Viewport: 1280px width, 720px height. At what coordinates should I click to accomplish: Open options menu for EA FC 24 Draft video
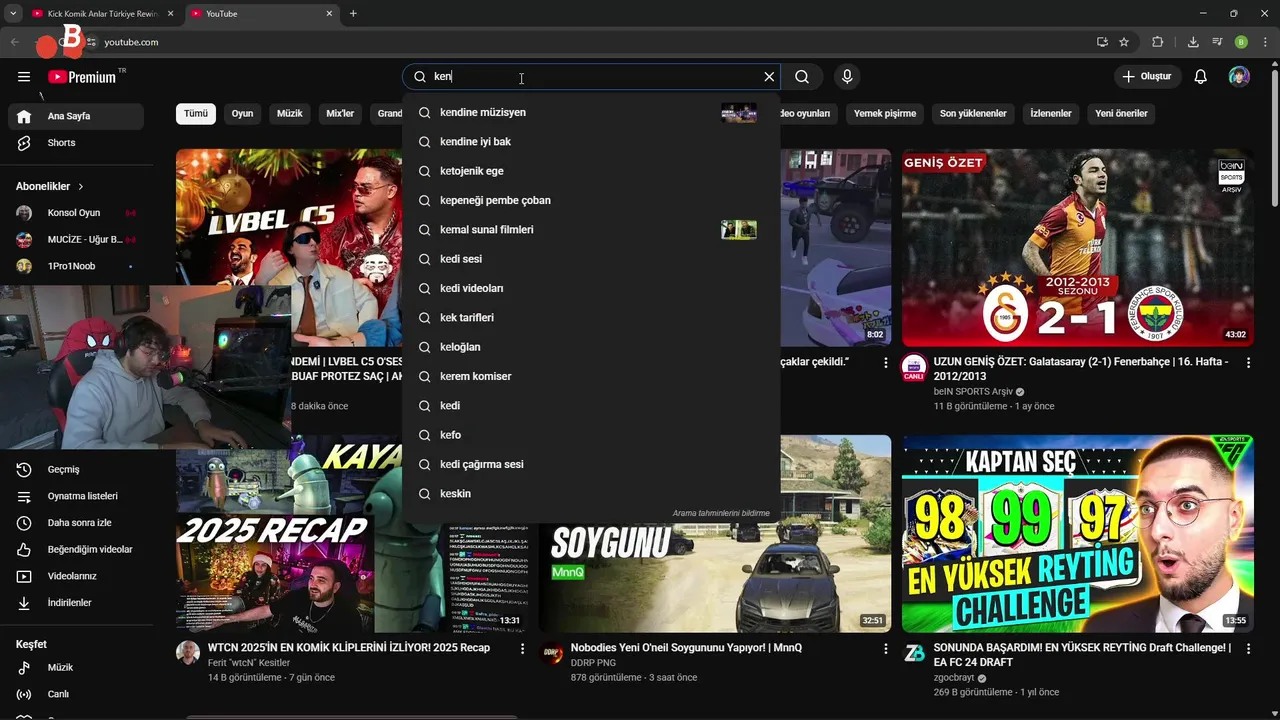point(1248,649)
